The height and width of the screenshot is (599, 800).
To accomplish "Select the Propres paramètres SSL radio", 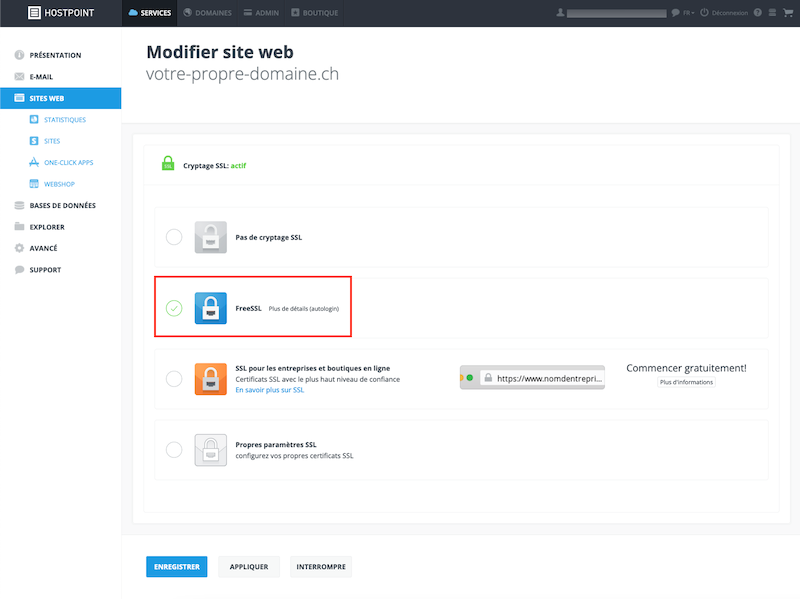I will (x=174, y=450).
